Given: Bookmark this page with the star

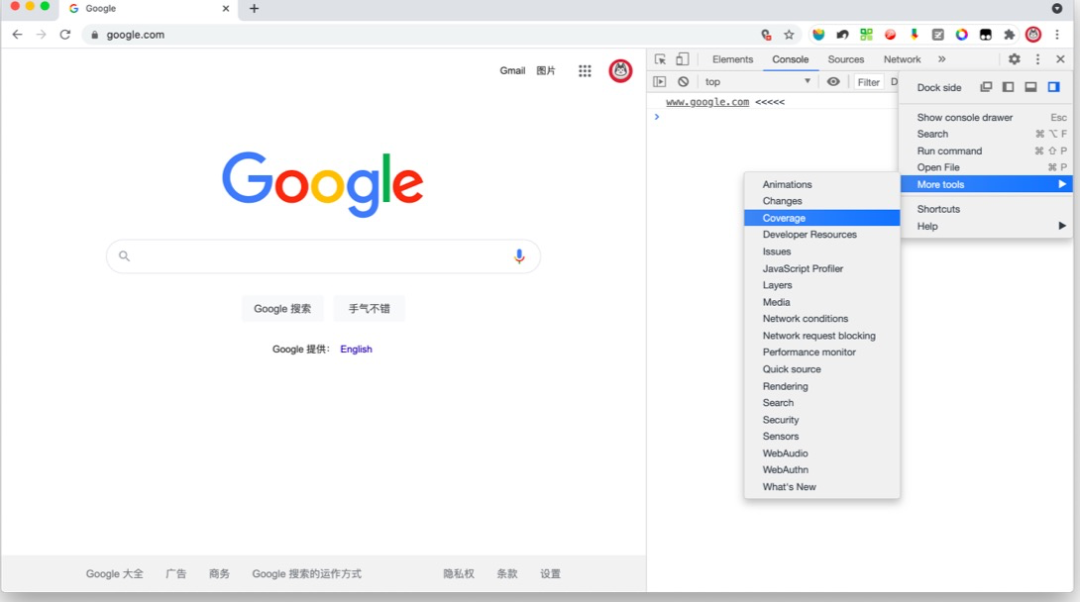Looking at the screenshot, I should 789,34.
